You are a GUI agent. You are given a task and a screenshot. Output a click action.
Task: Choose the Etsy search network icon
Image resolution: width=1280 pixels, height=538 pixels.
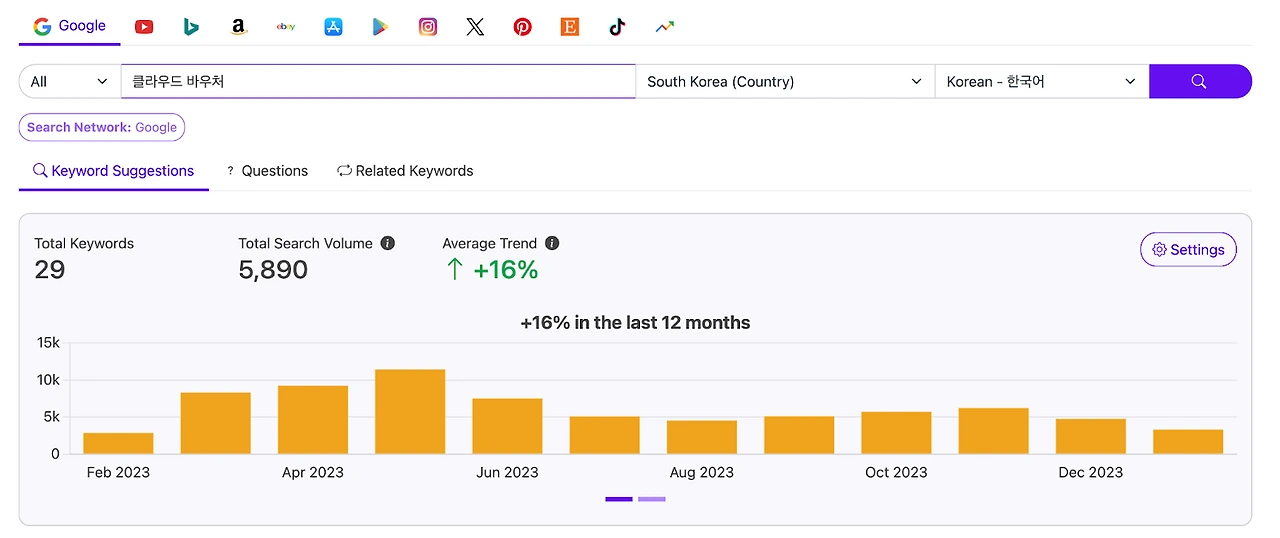pos(570,27)
